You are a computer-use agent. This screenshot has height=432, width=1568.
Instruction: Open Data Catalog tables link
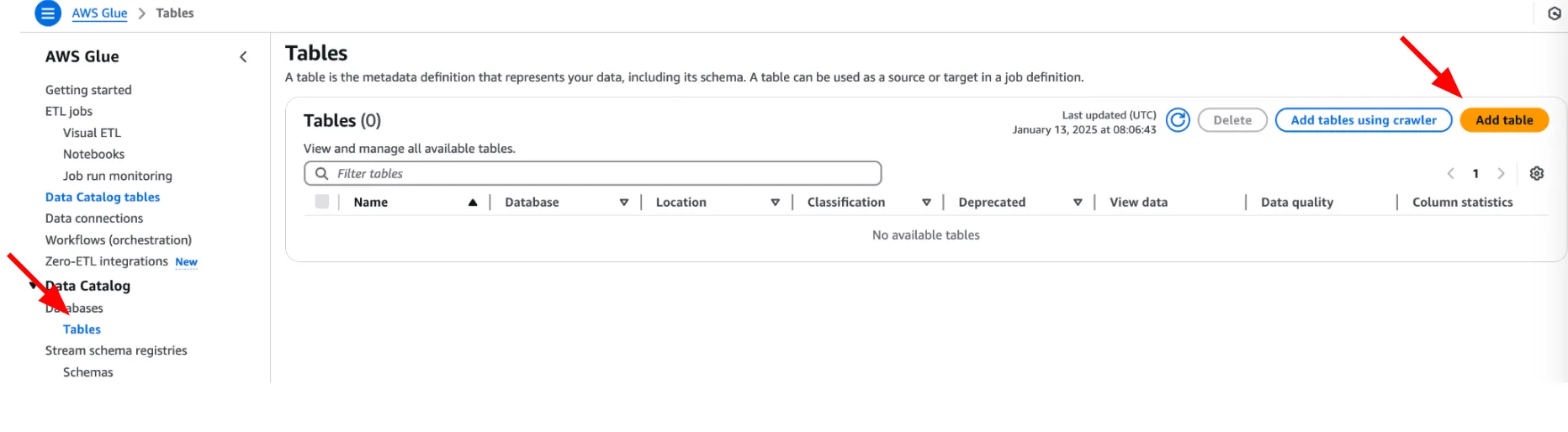pyautogui.click(x=103, y=197)
